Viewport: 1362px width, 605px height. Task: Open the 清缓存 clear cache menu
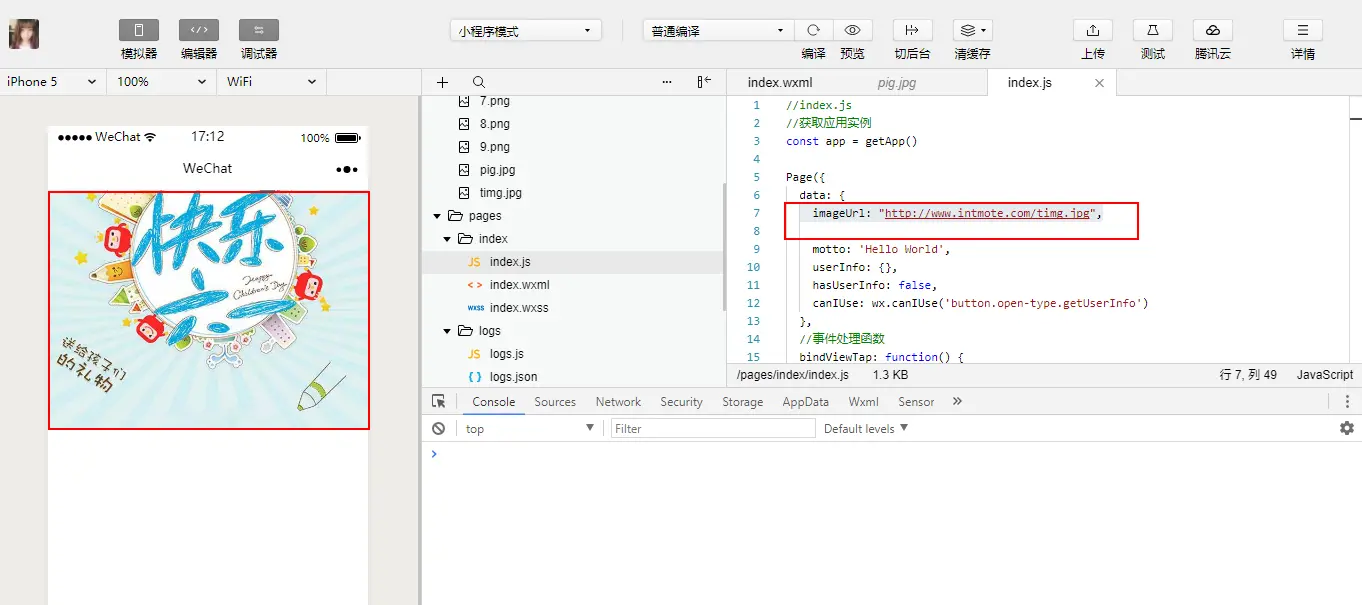tap(972, 30)
